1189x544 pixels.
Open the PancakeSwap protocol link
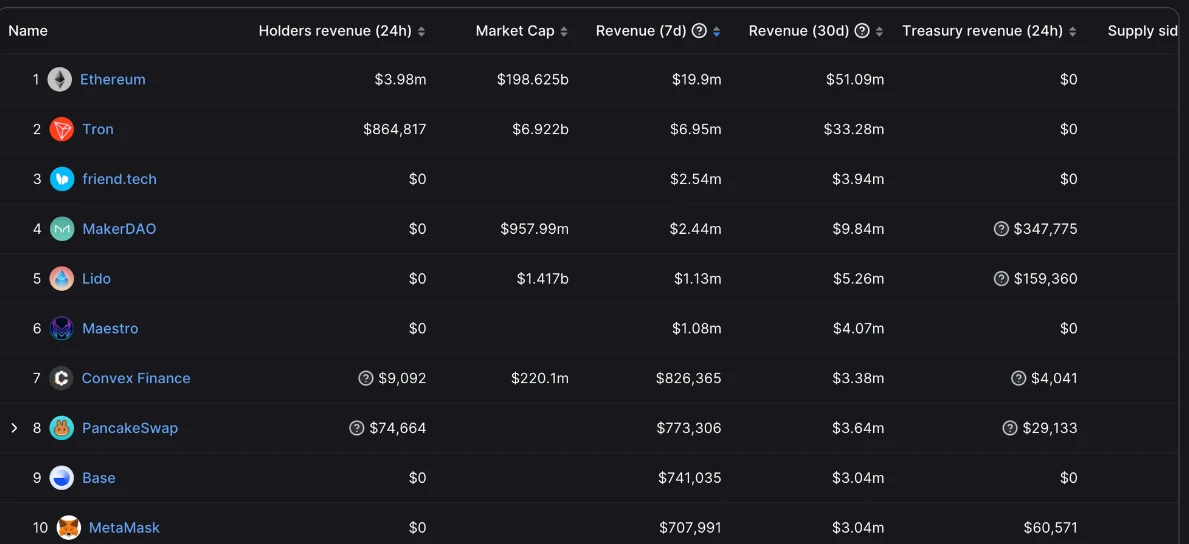pos(130,428)
